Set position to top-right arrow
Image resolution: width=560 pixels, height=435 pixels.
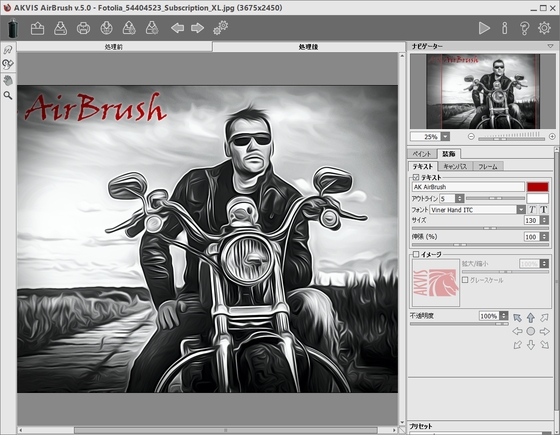(544, 318)
